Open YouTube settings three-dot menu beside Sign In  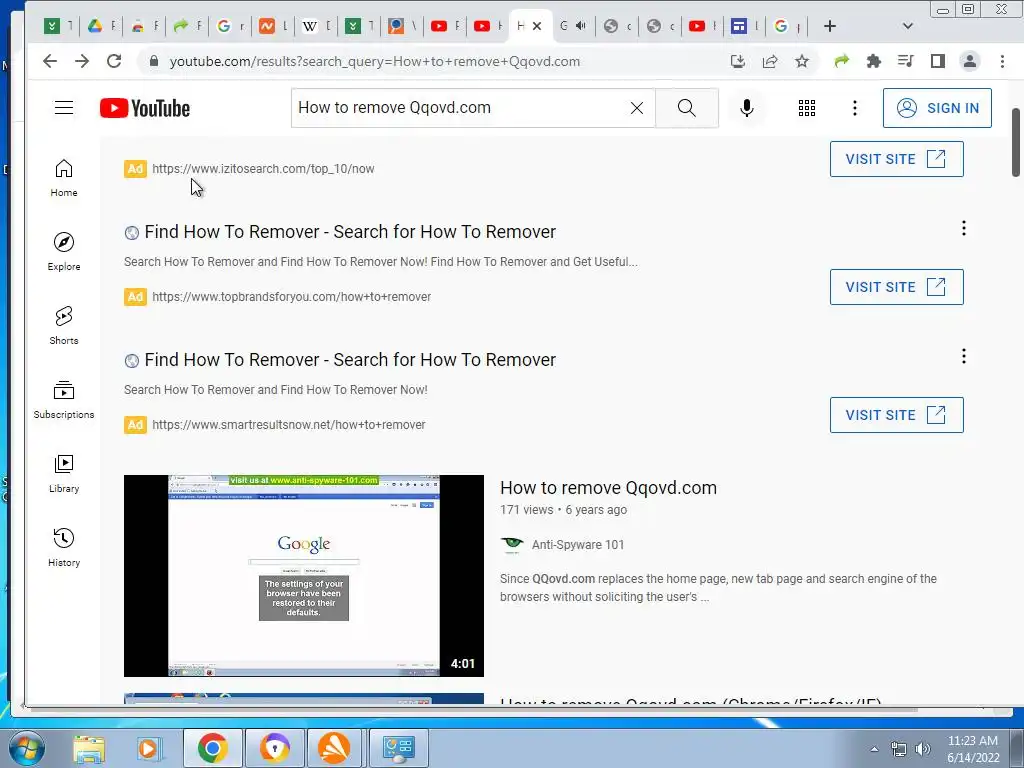point(854,108)
